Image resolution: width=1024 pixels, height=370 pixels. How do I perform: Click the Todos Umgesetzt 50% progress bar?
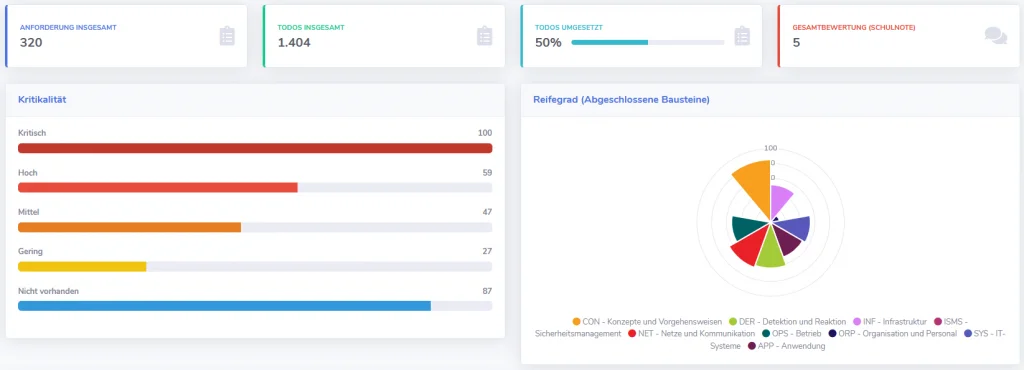648,42
